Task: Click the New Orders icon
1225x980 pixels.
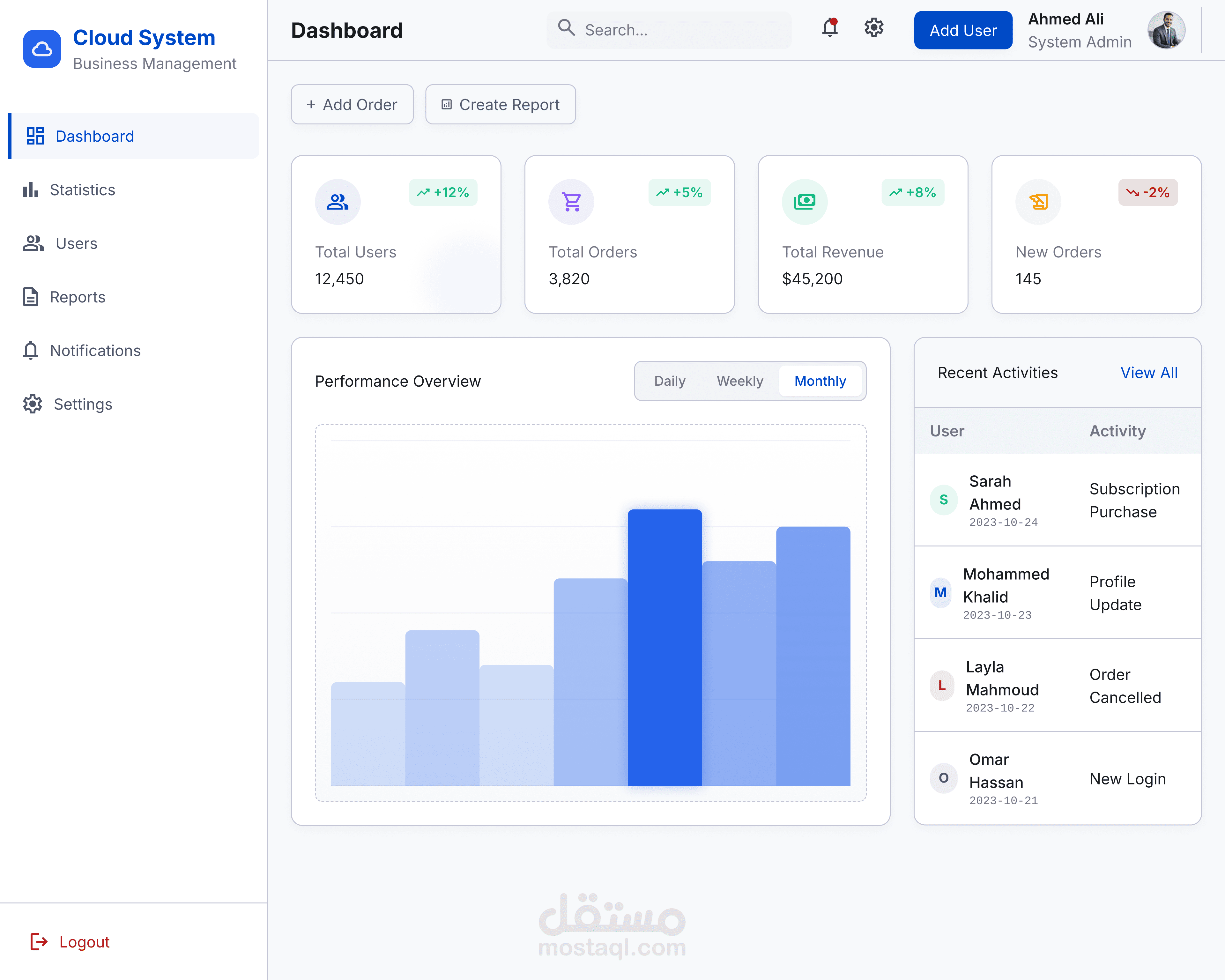Action: click(x=1038, y=202)
